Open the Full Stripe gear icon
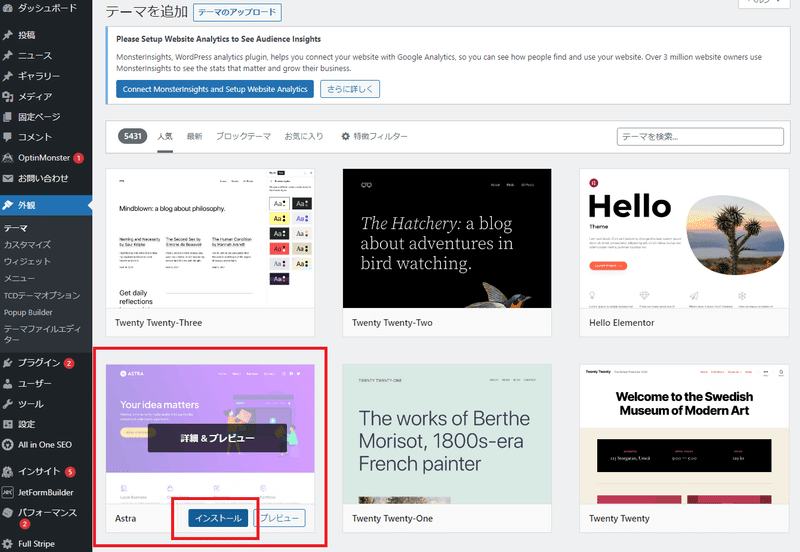 click(x=7, y=544)
